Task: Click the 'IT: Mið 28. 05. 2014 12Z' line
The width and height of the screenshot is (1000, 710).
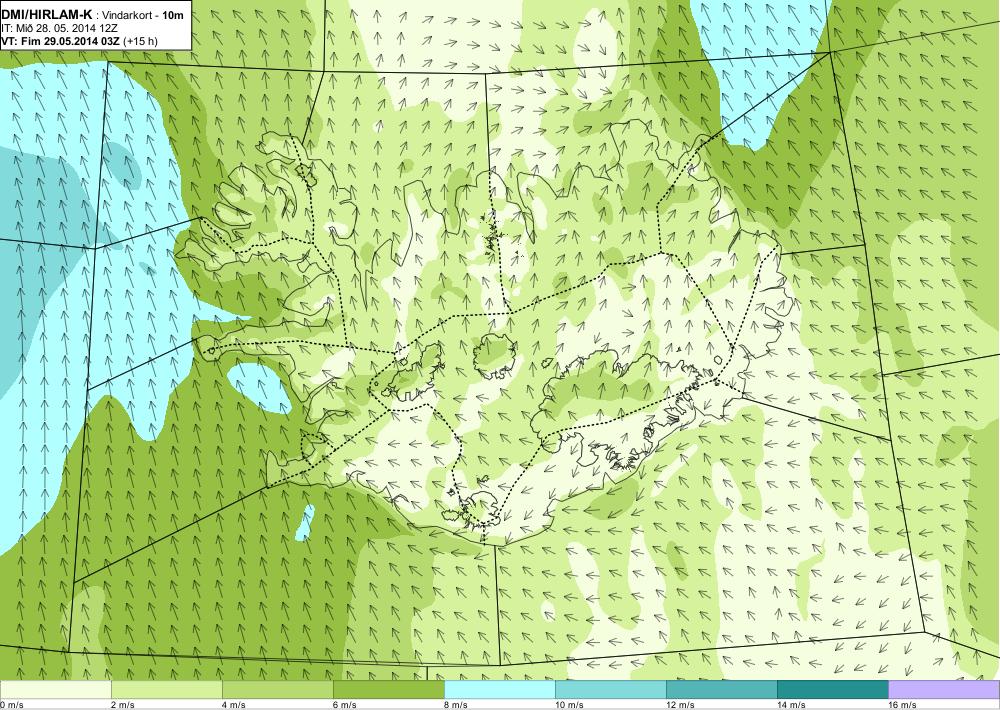Action: point(61,28)
